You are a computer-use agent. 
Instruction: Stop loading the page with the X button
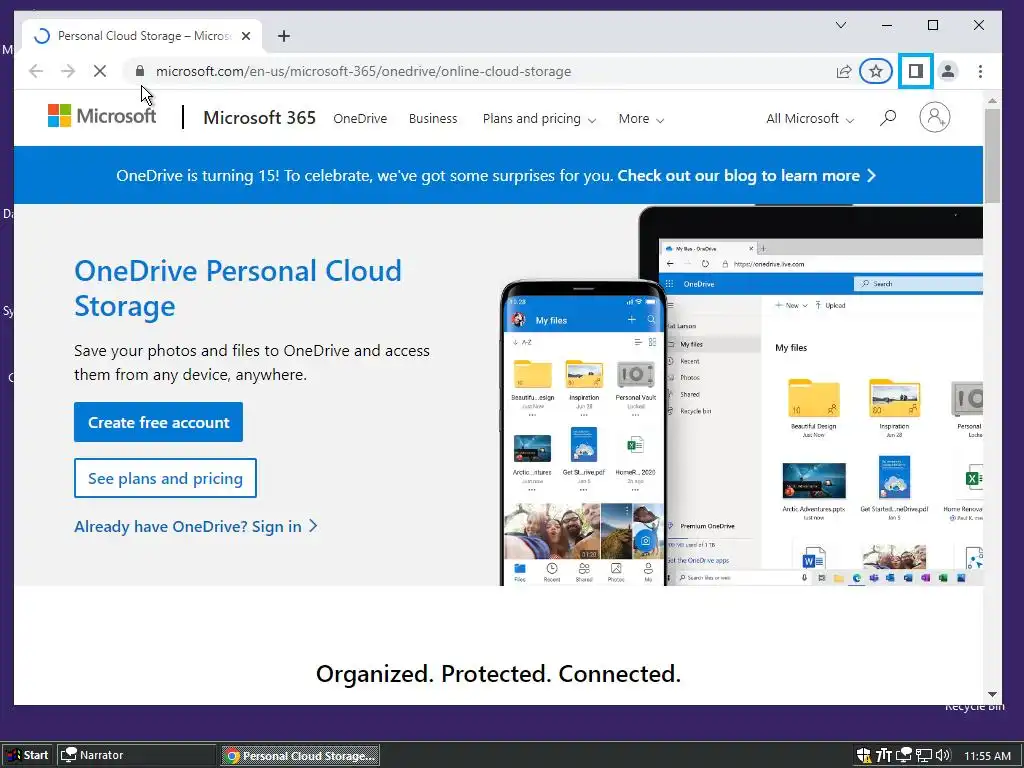[x=100, y=71]
